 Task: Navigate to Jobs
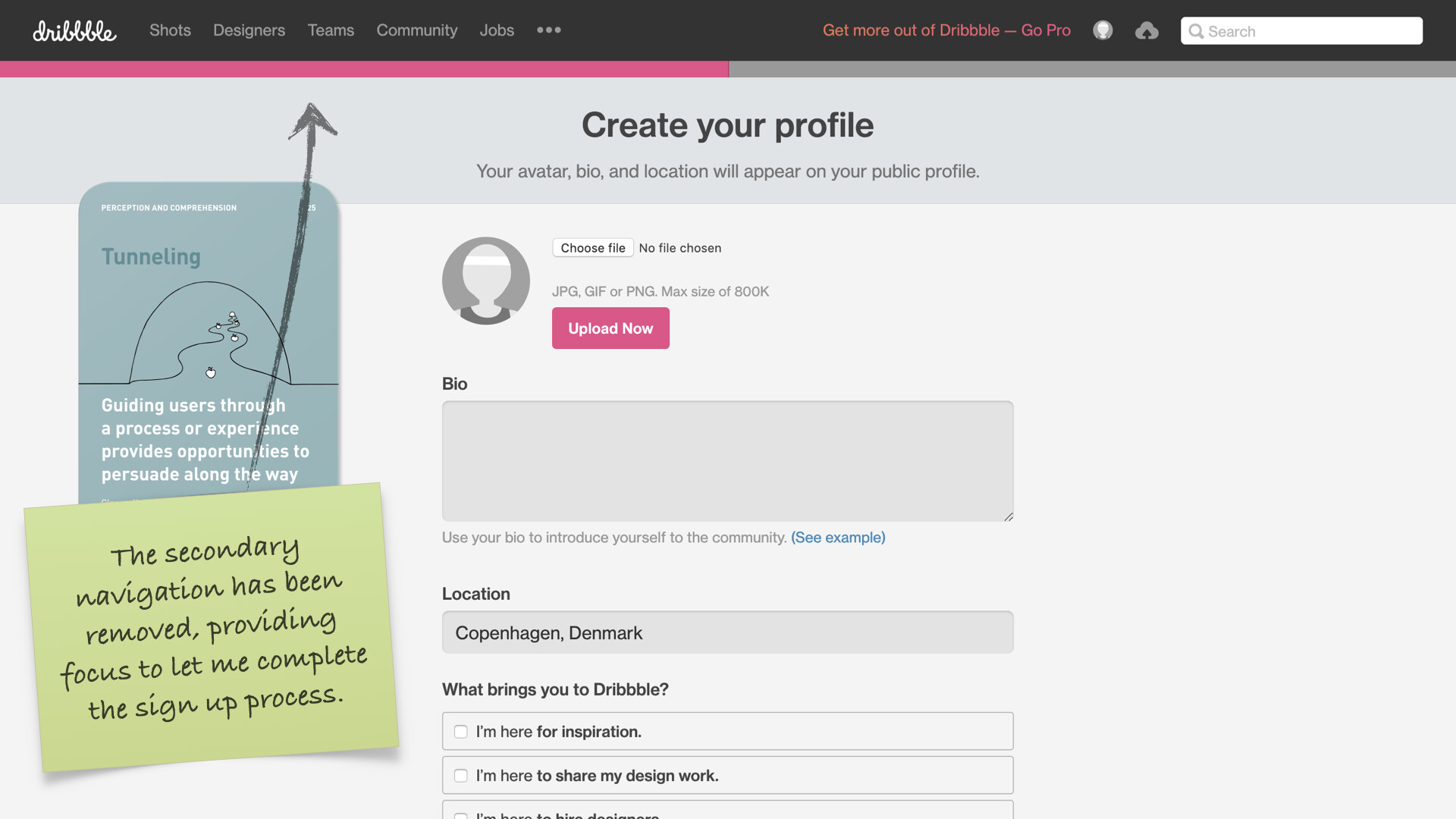[497, 30]
